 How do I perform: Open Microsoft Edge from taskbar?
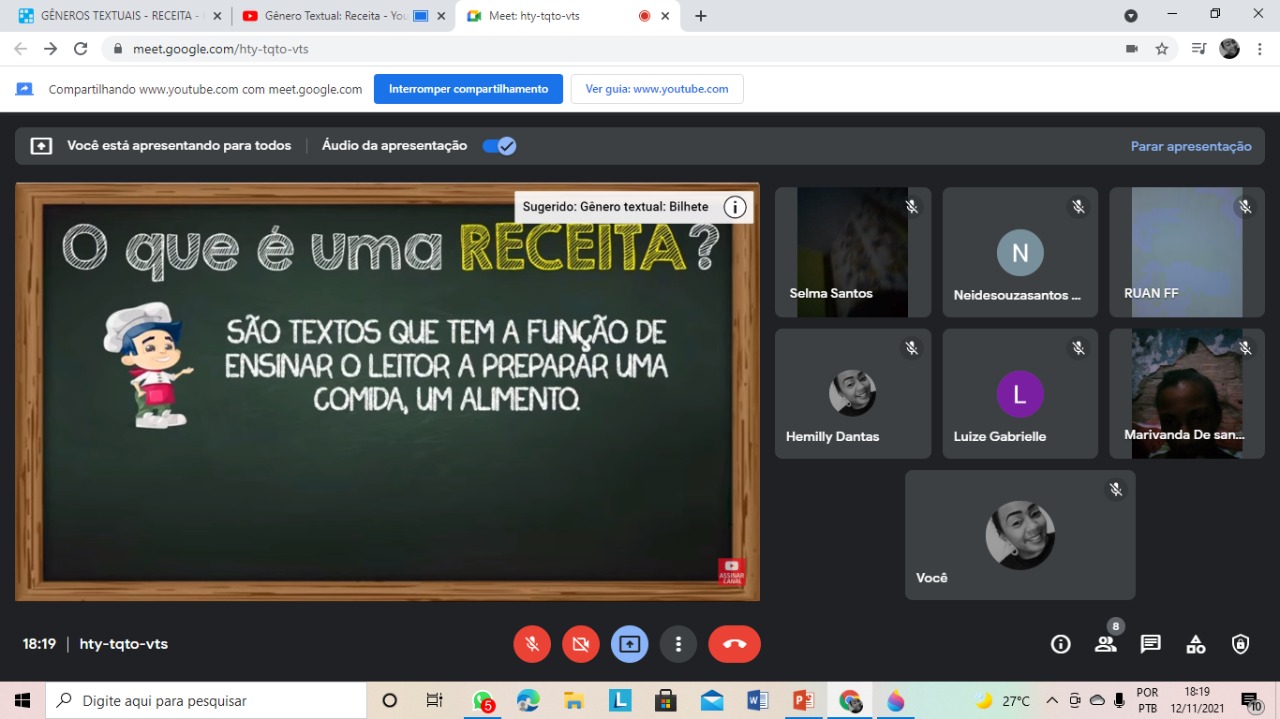coord(528,700)
